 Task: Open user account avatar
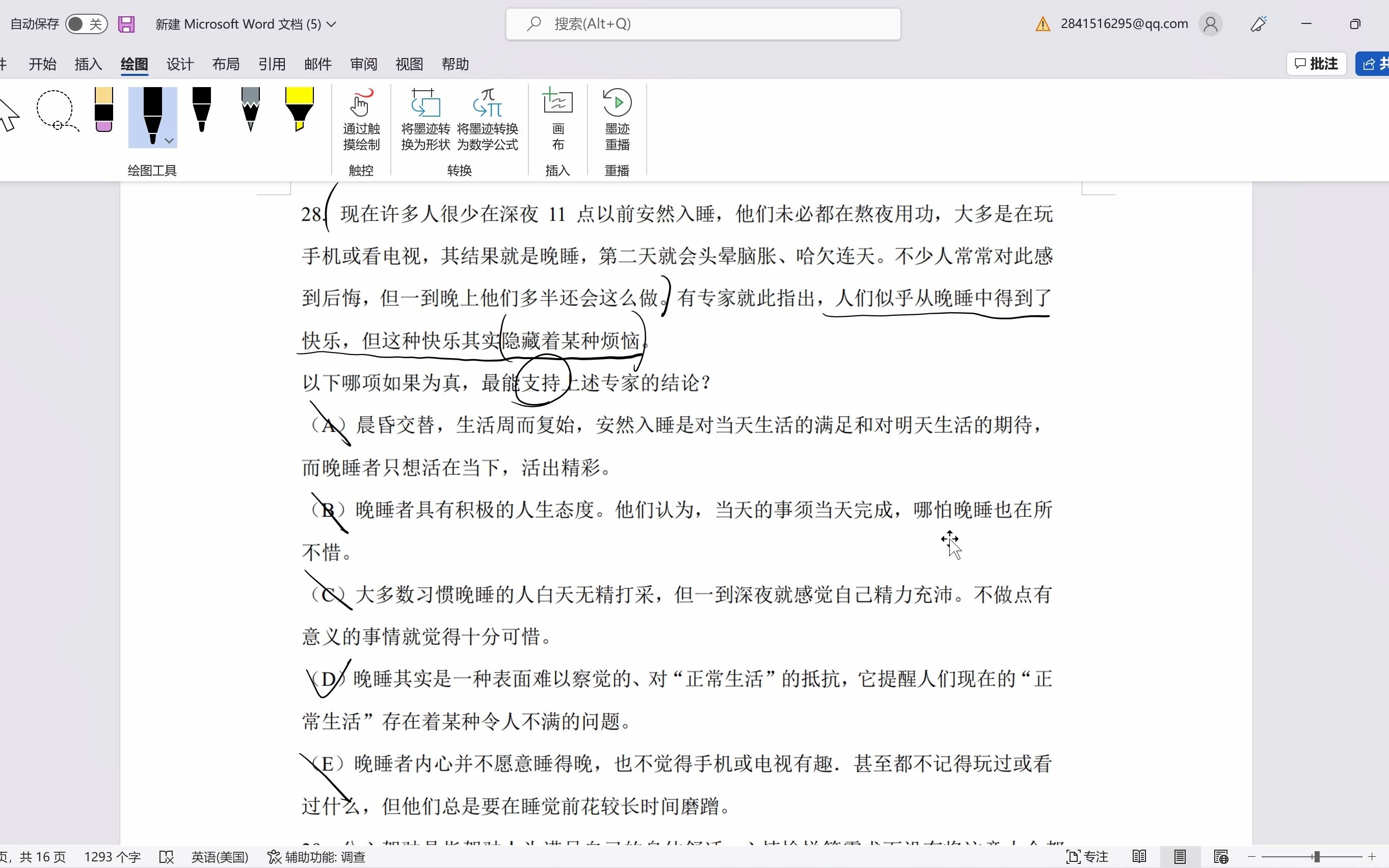pos(1211,24)
